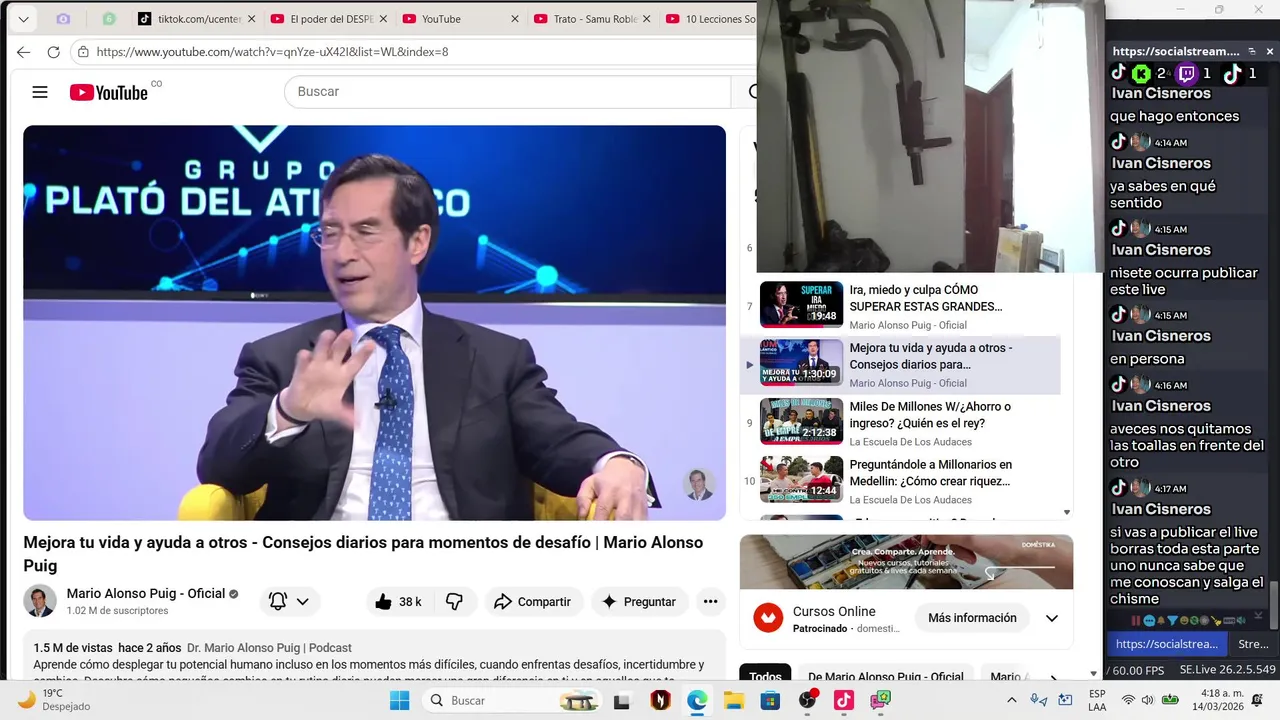Click the purple Twitch icon in chat header
The image size is (1280, 720).
click(1187, 73)
